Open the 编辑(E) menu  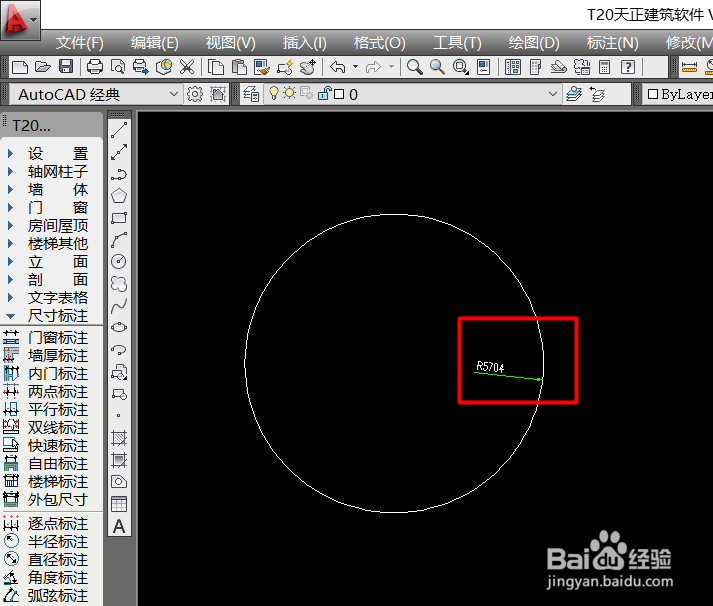click(x=155, y=43)
